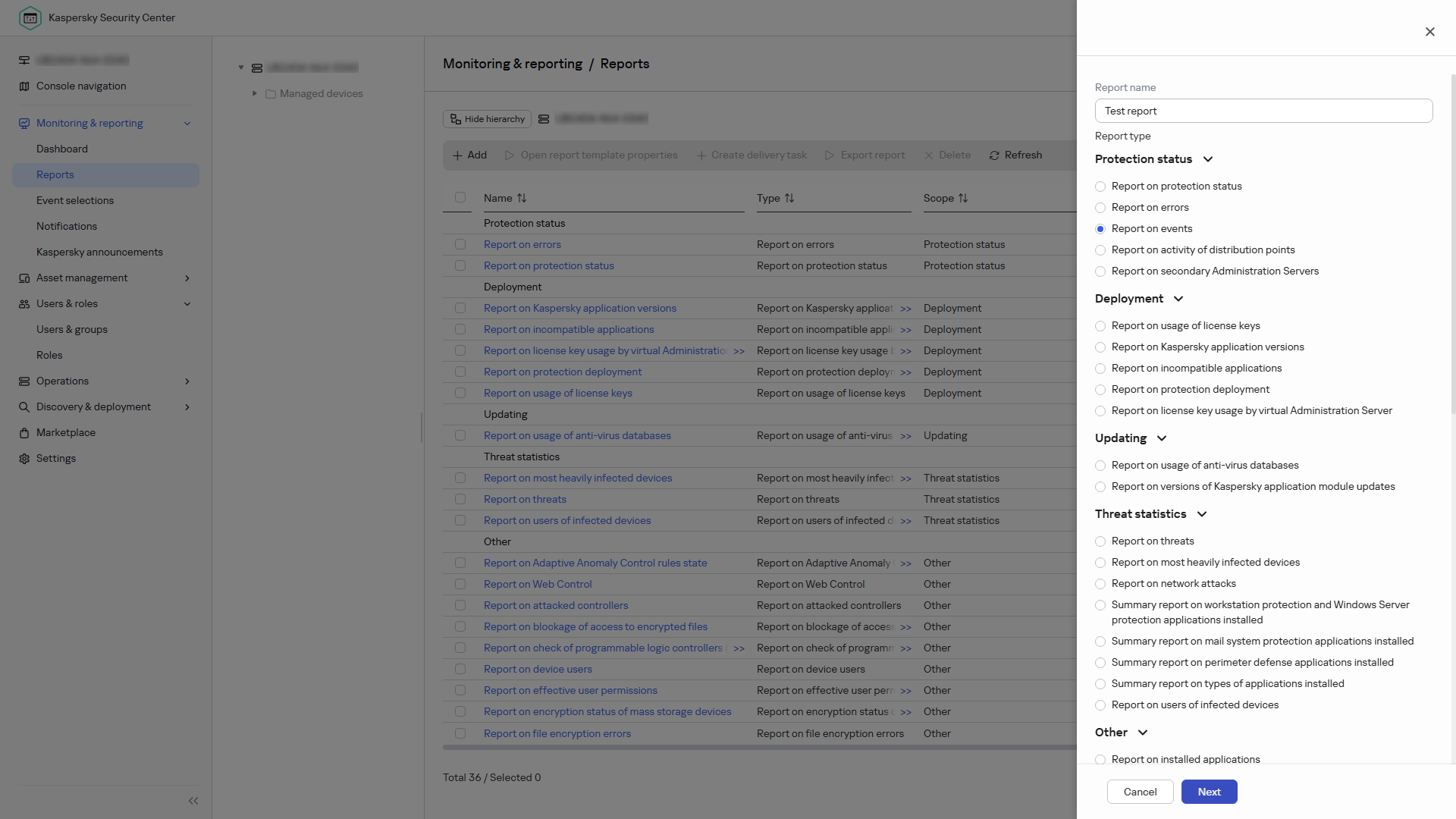This screenshot has height=819, width=1456.
Task: Click the Cancel button
Action: 1140,792
